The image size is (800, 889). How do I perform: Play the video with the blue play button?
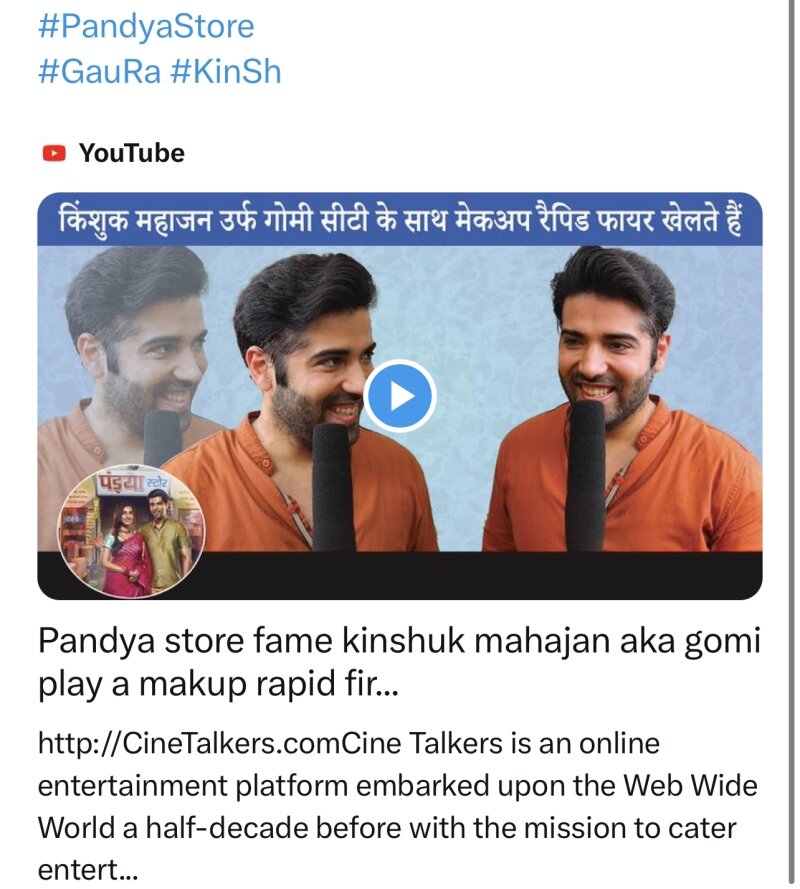point(400,396)
